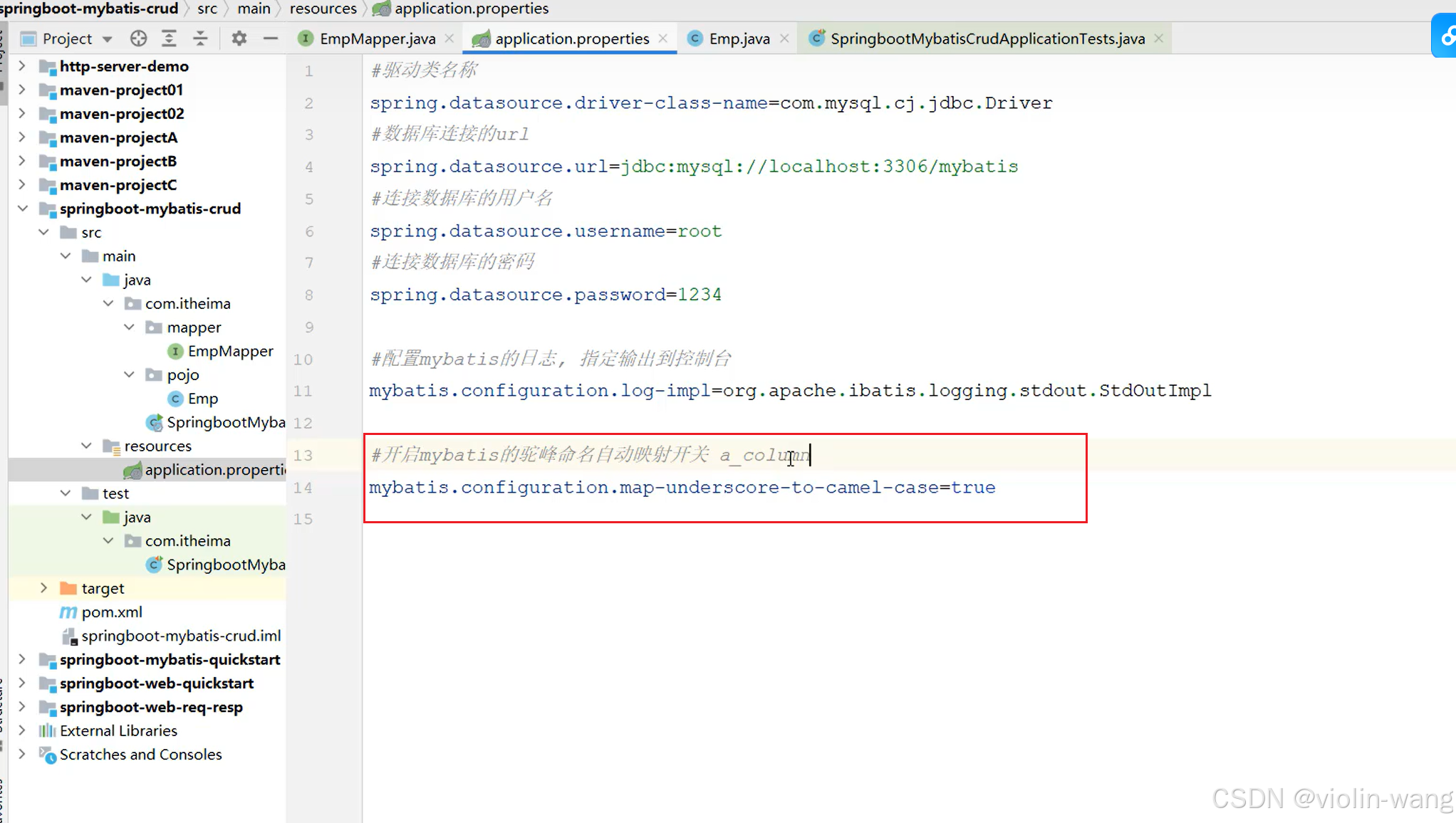Collapse the pojo package
Screen dimensions: 1456x823
[x=130, y=374]
